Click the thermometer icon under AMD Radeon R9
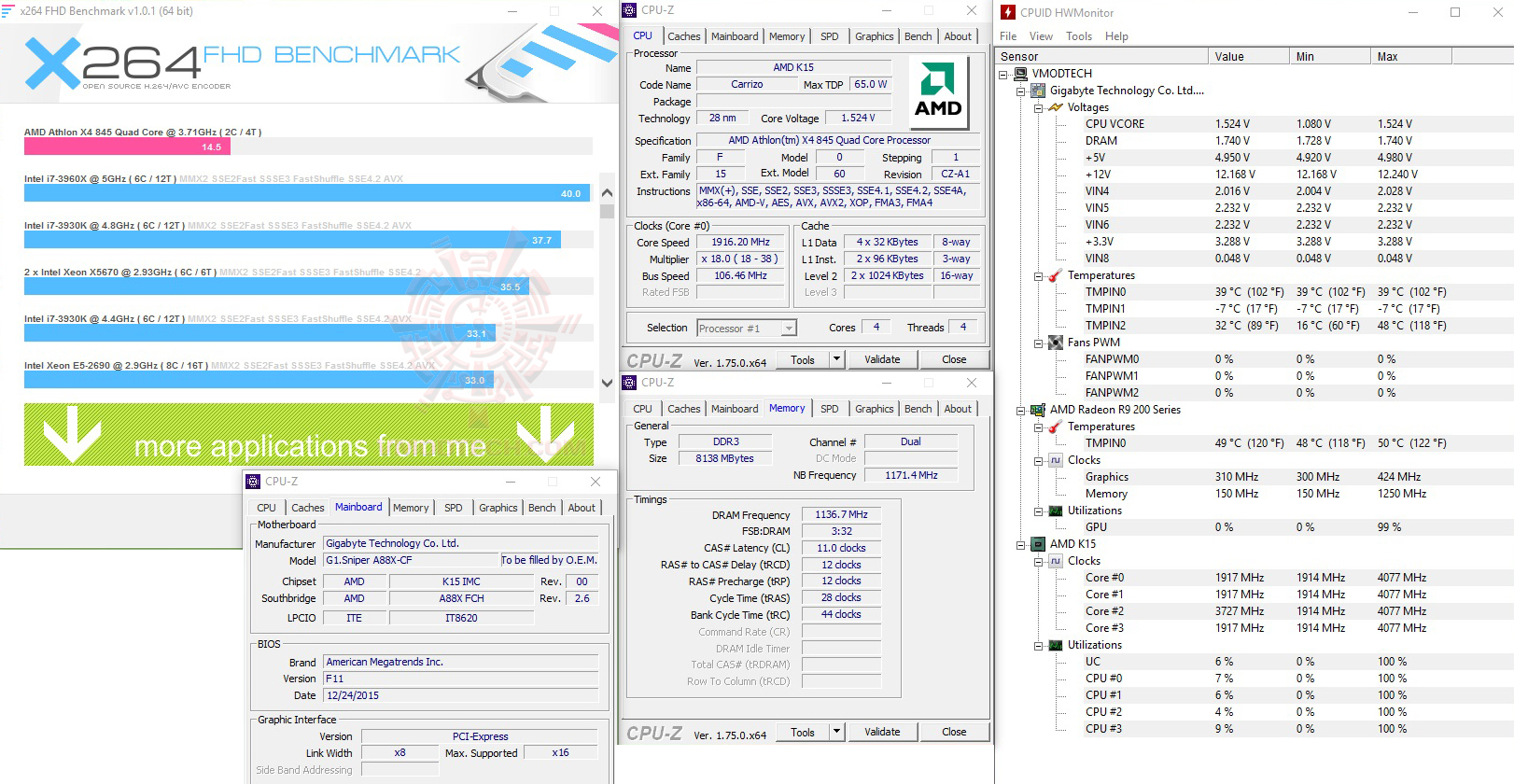Screen dimensions: 1514x784 click(x=1056, y=427)
